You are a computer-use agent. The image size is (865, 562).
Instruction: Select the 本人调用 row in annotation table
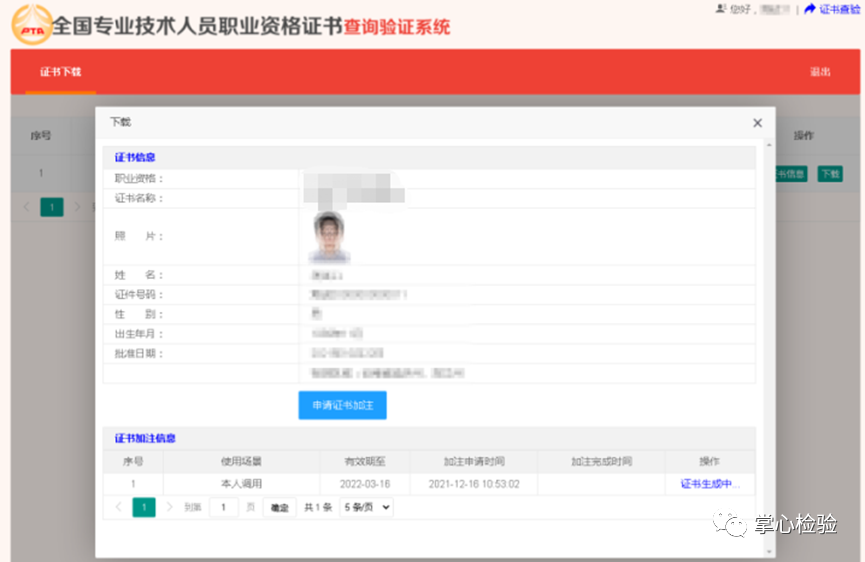point(241,484)
